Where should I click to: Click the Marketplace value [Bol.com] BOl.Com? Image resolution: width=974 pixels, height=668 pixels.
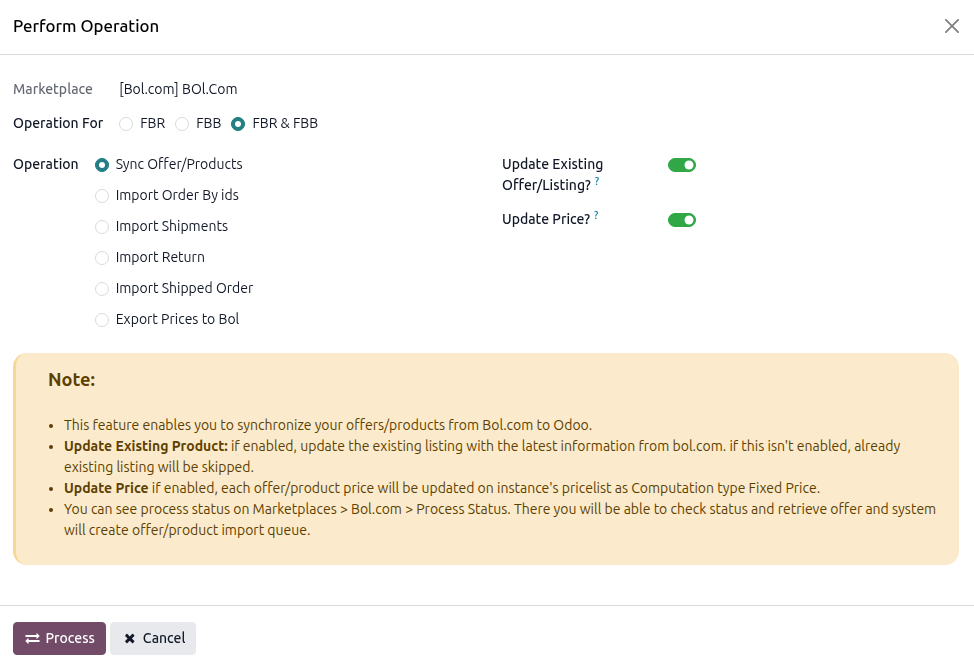[x=178, y=89]
